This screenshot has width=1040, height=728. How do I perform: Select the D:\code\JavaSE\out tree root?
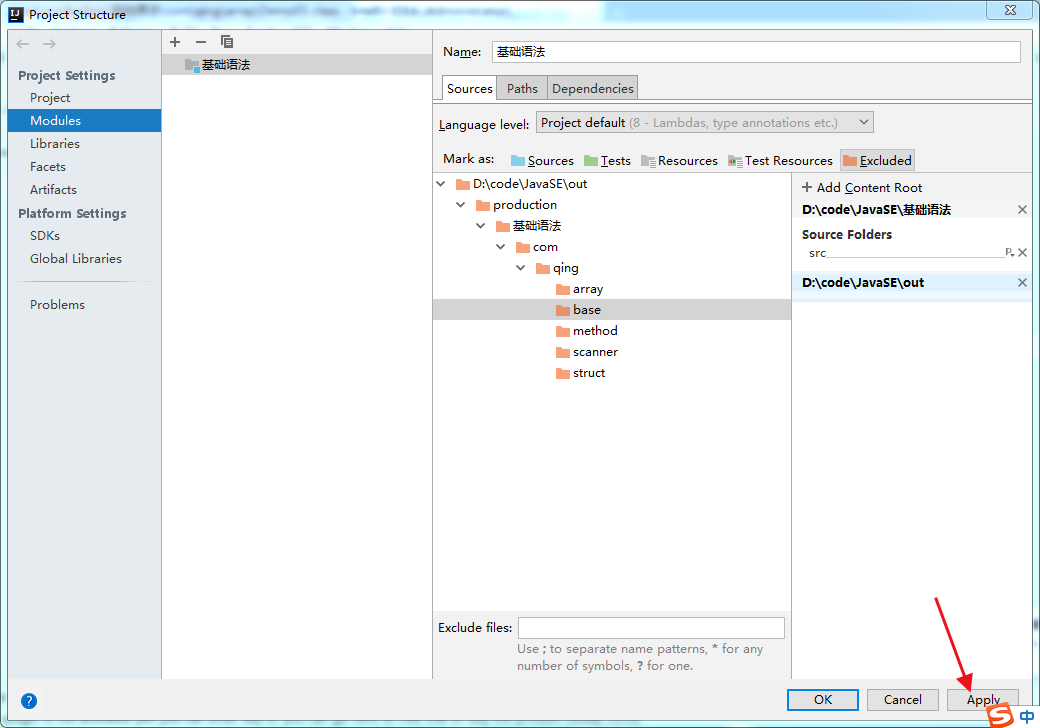coord(530,184)
